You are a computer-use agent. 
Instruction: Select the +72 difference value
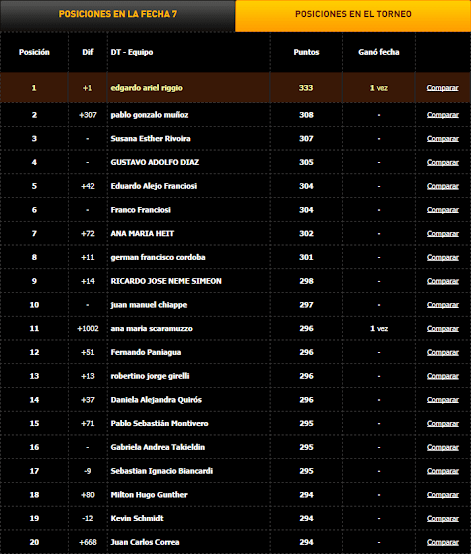pyautogui.click(x=88, y=234)
